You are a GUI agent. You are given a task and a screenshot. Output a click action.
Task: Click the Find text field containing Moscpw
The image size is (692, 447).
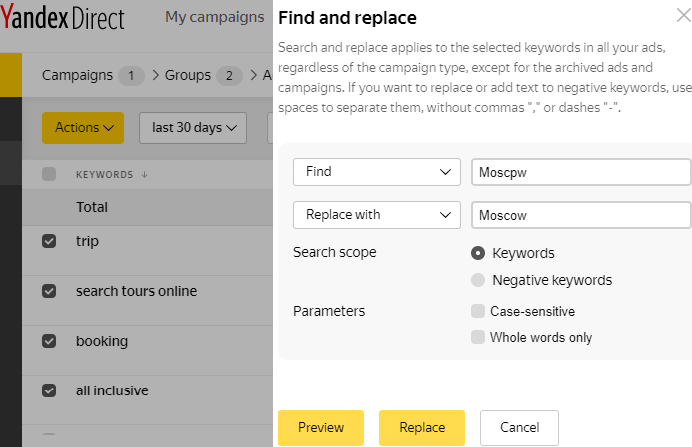(581, 172)
